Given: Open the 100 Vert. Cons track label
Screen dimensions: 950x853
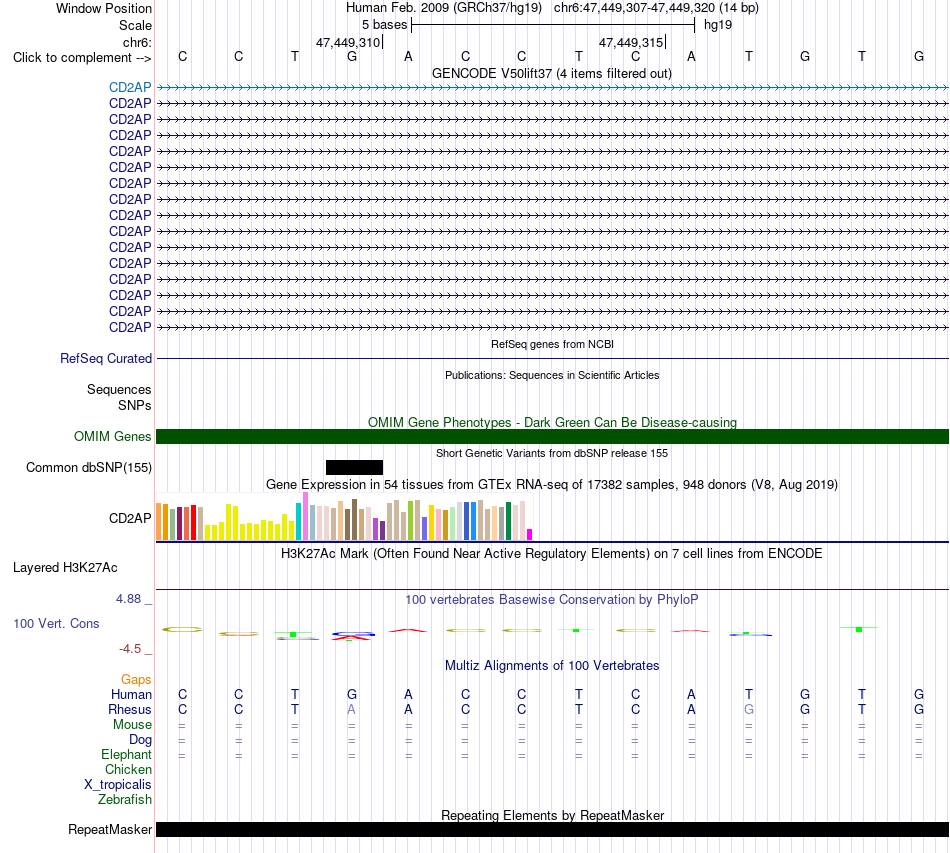Looking at the screenshot, I should coord(56,623).
